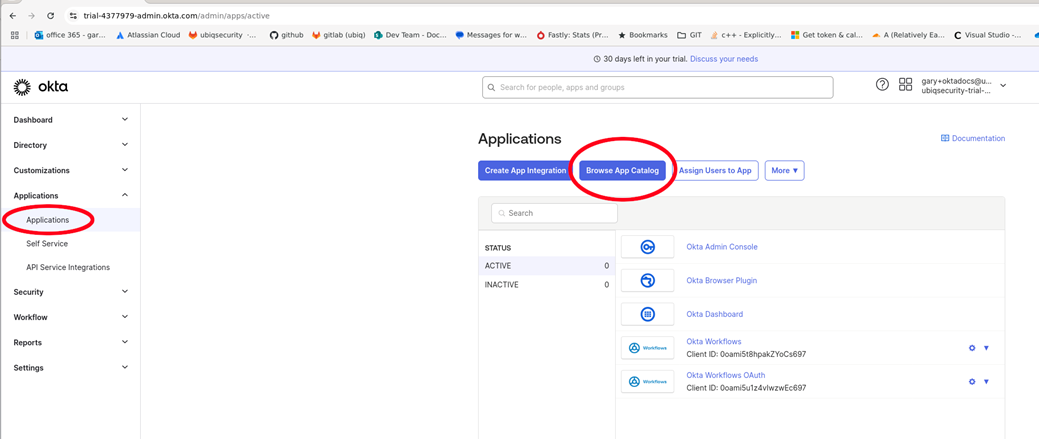Screen dimensions: 1039x439
Task: Open the ubiqsecurity GitLab bookmark
Action: pos(223,35)
